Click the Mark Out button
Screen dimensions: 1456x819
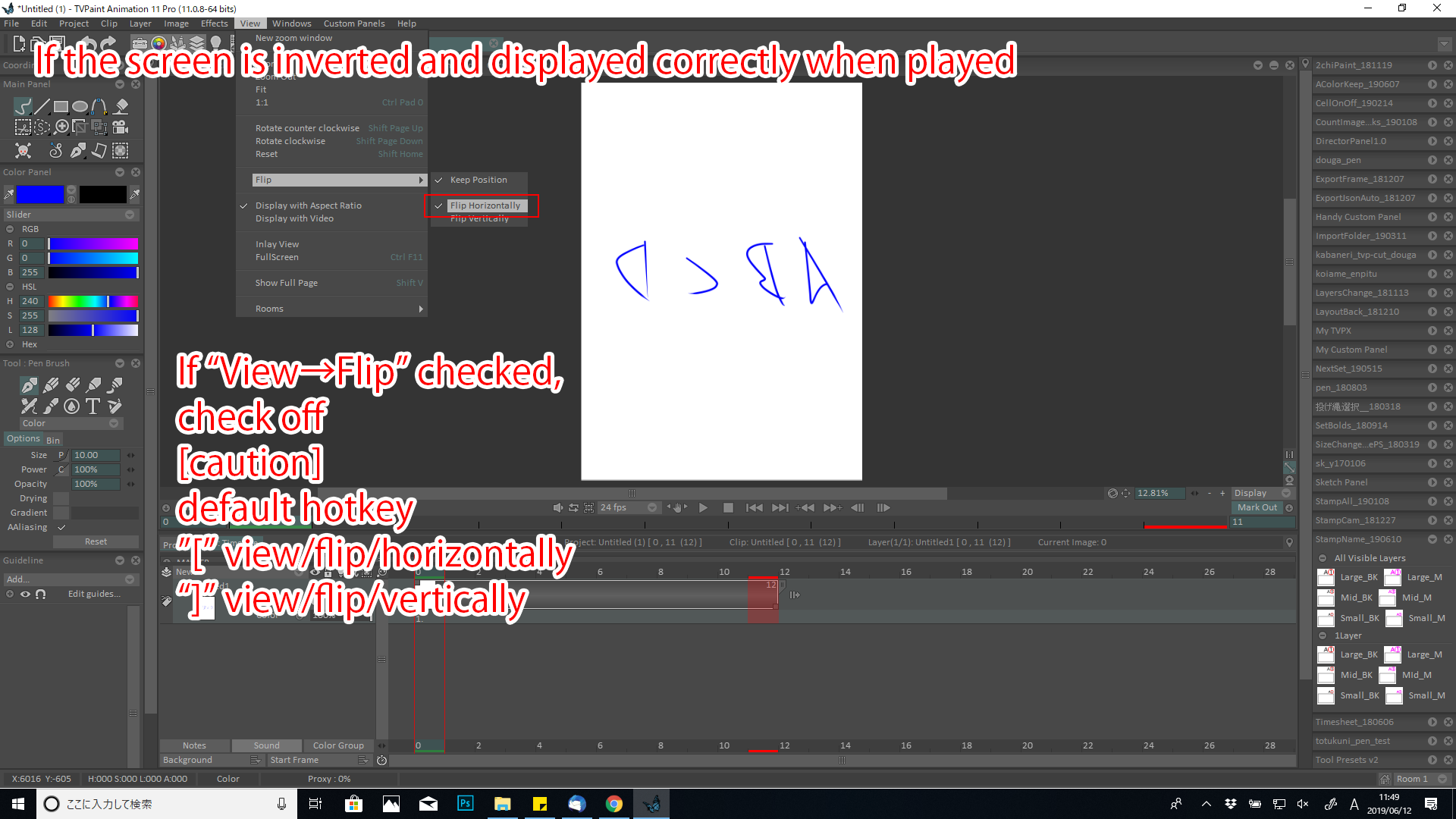coord(1257,507)
